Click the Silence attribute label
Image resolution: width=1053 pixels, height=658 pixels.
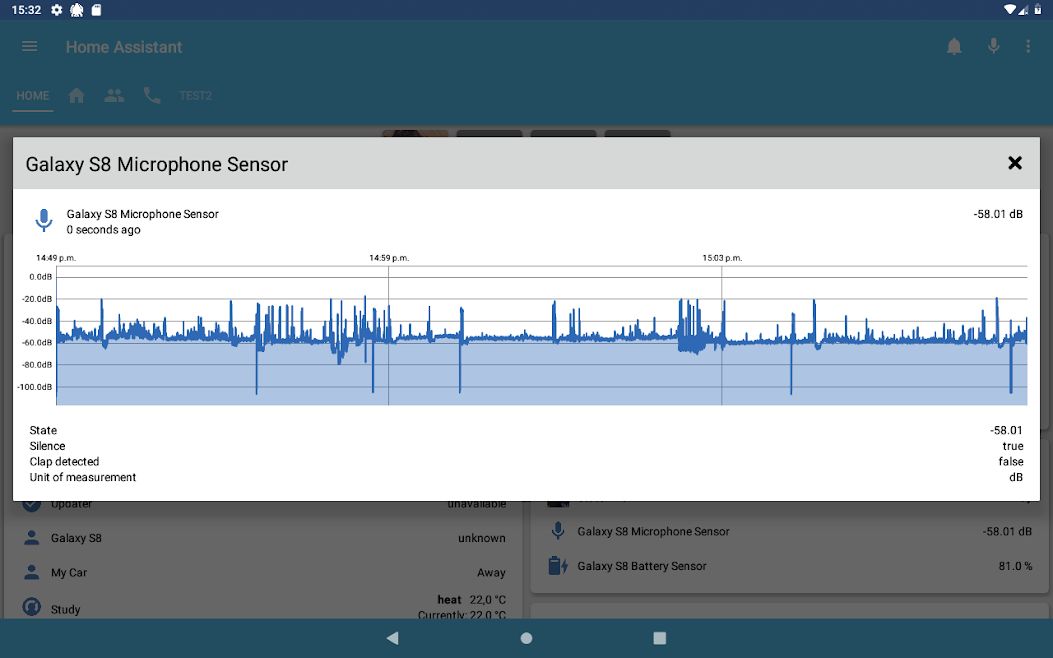48,446
